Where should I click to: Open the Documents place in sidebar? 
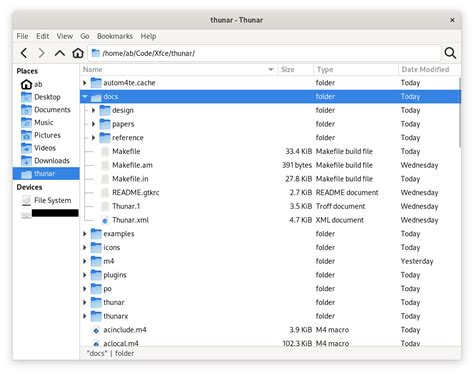pos(46,110)
